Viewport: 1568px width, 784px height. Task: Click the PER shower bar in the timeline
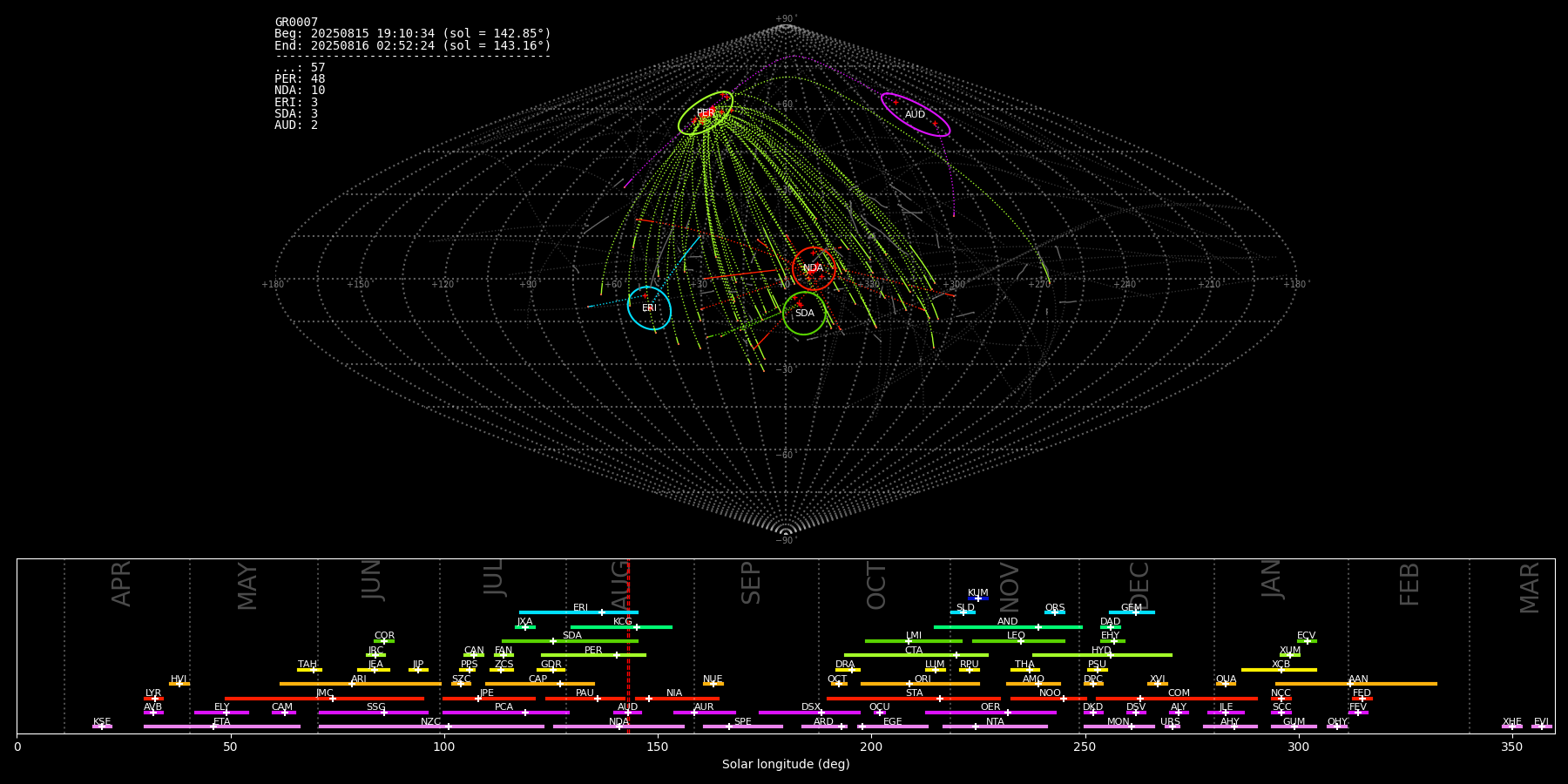pos(593,655)
